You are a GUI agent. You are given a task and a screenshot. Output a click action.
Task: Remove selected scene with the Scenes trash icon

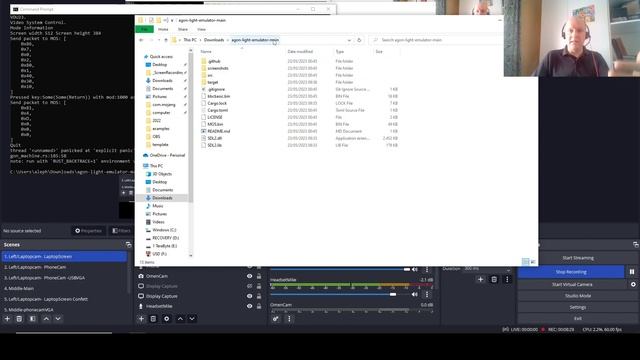19,319
